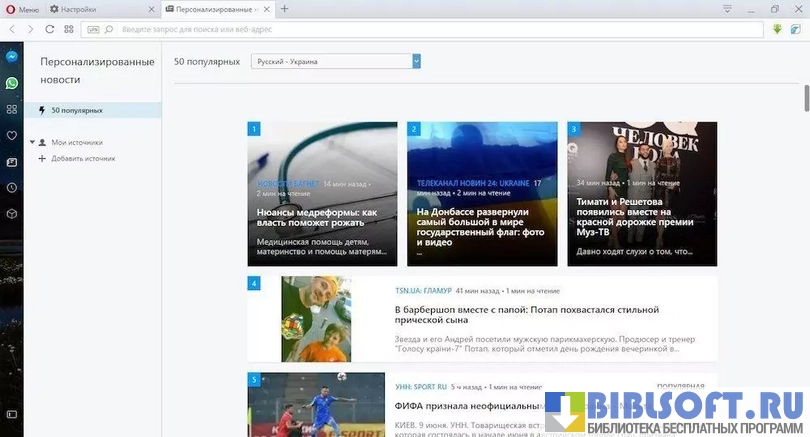Click the page vertical scrollbar thumb

click(806, 100)
